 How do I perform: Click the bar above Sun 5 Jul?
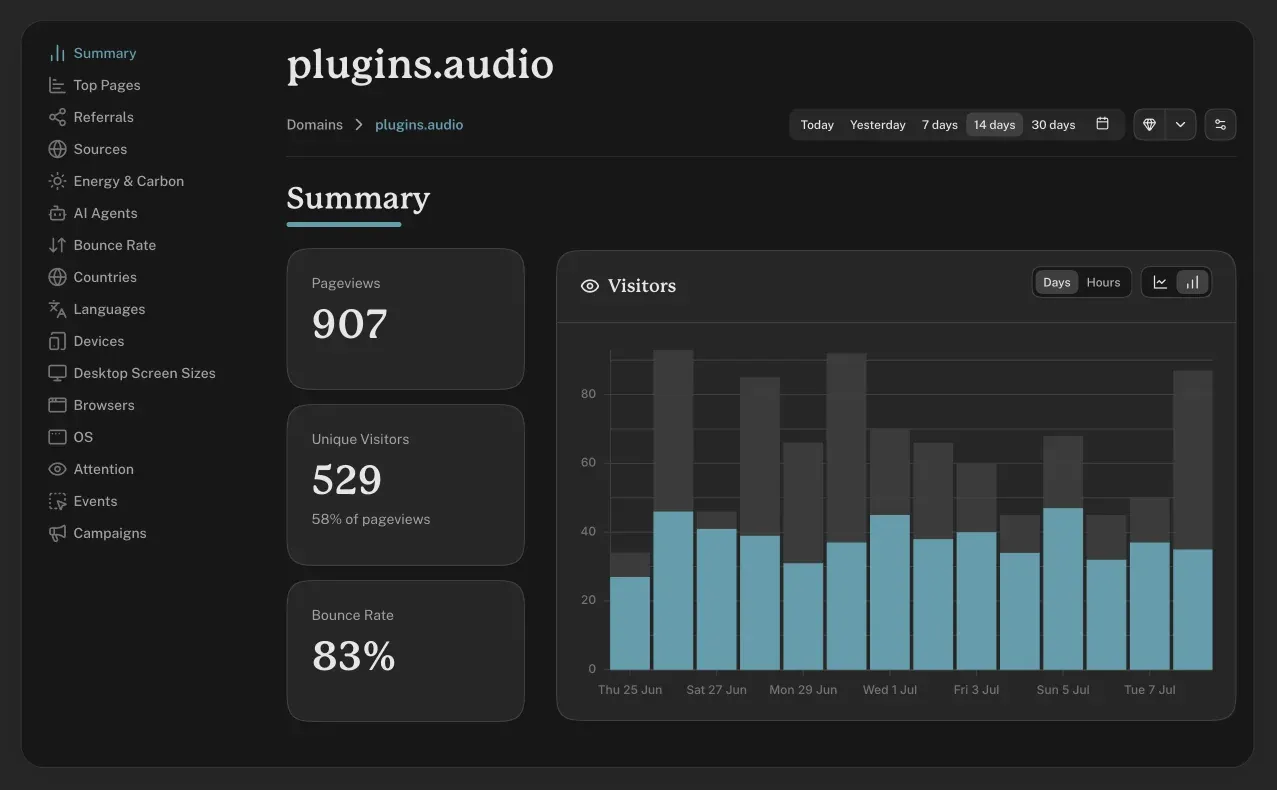pyautogui.click(x=1063, y=553)
